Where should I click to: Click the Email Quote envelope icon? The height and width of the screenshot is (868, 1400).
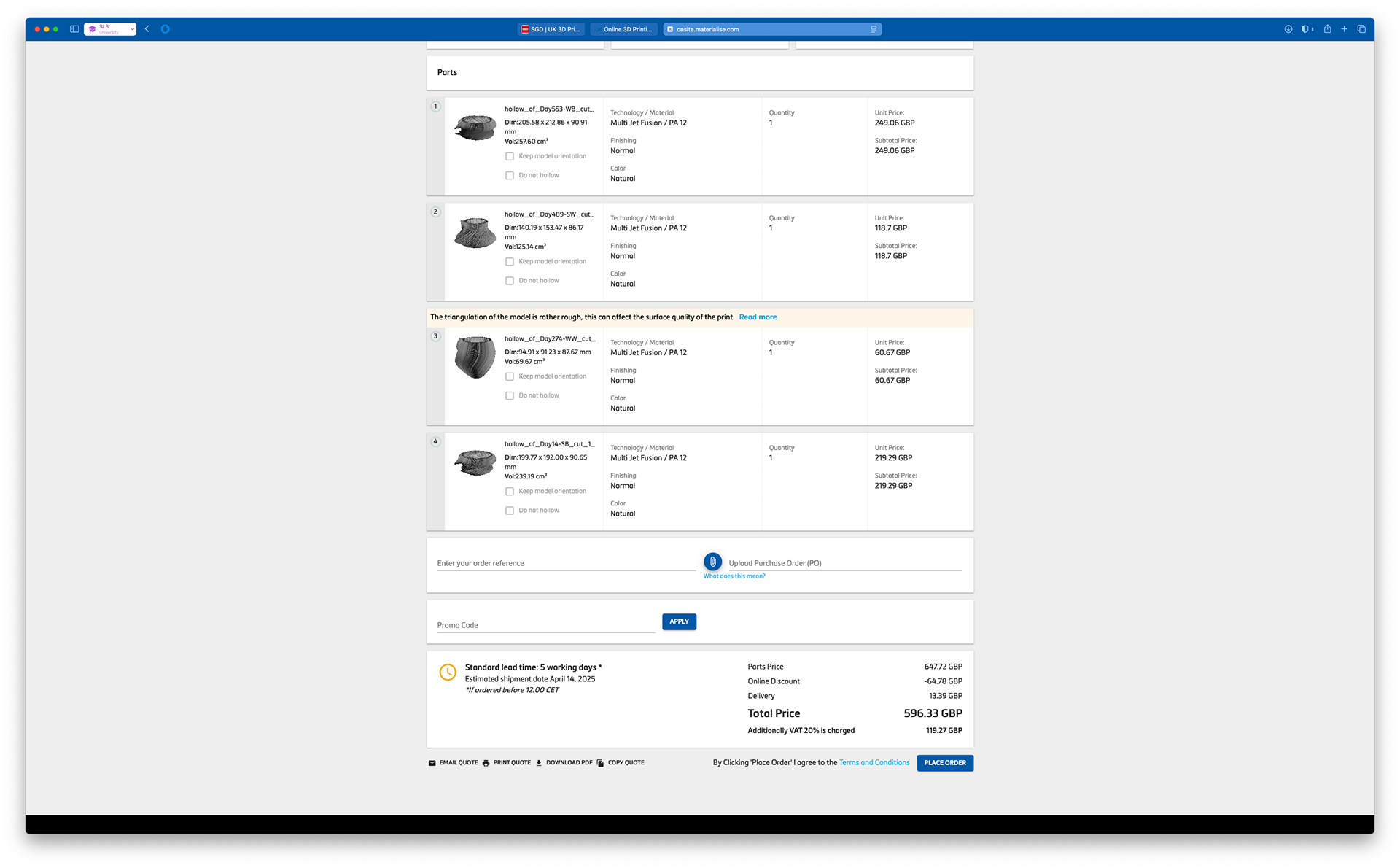[x=432, y=763]
